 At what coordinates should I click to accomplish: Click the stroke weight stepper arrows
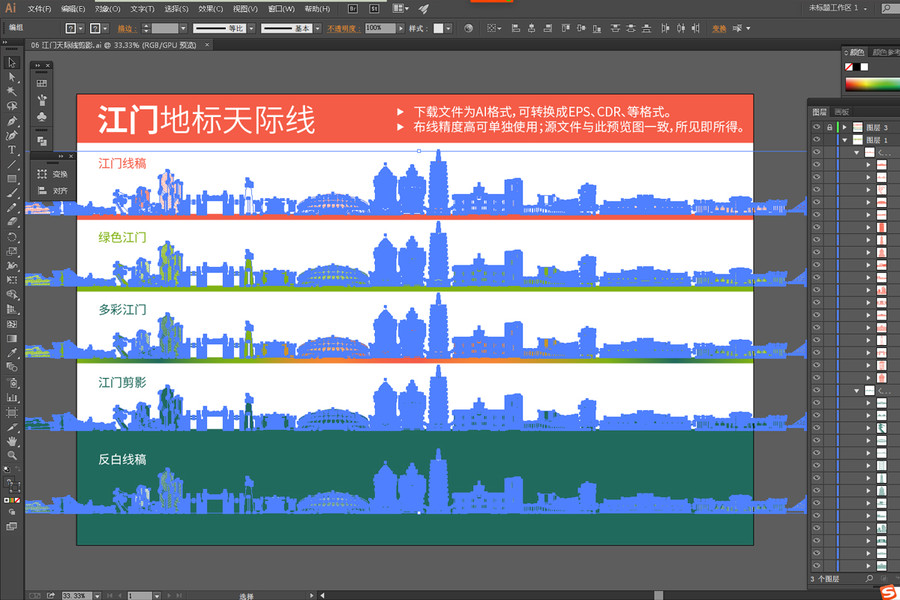click(146, 28)
